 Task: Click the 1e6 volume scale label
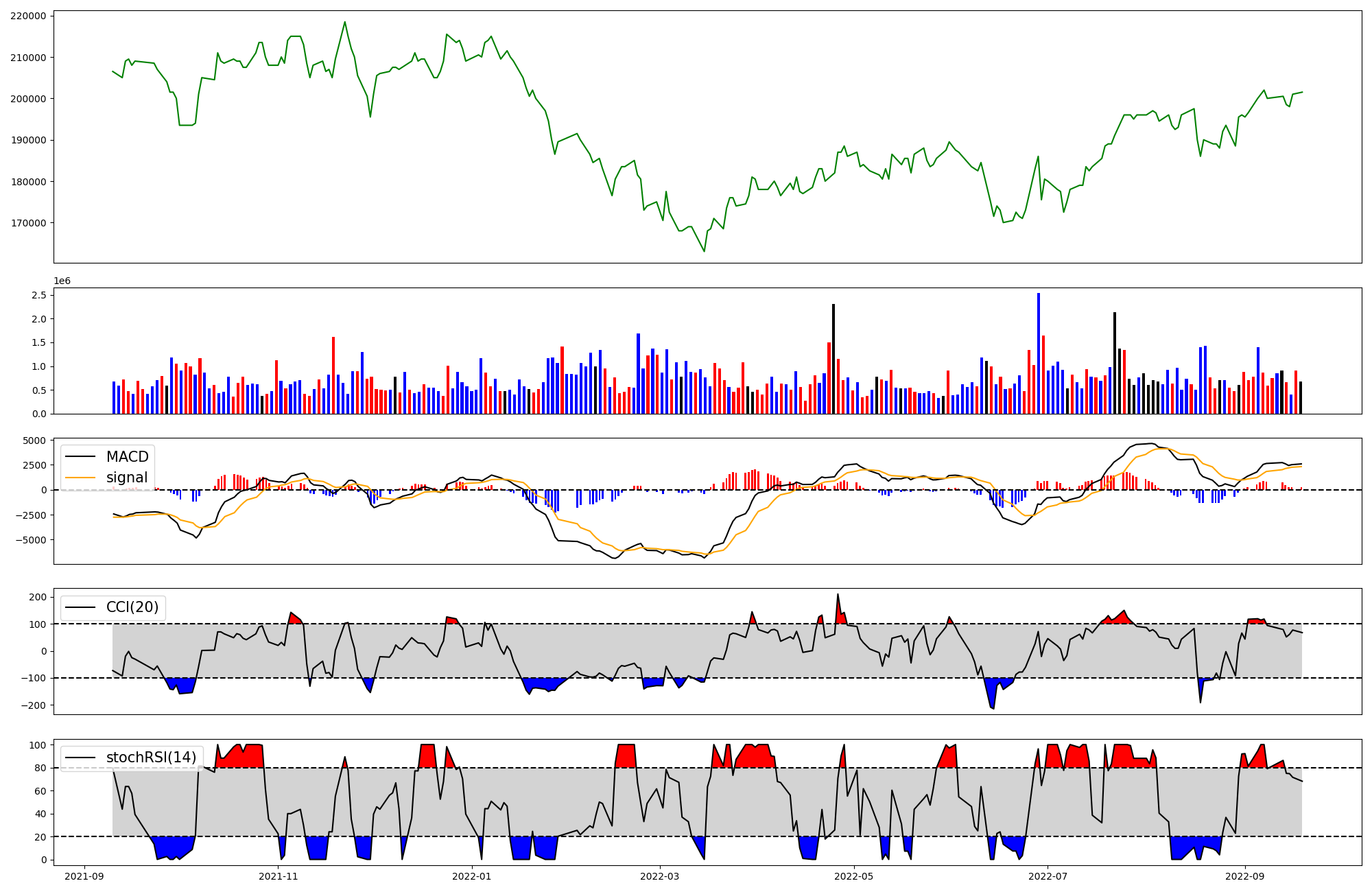click(x=62, y=281)
